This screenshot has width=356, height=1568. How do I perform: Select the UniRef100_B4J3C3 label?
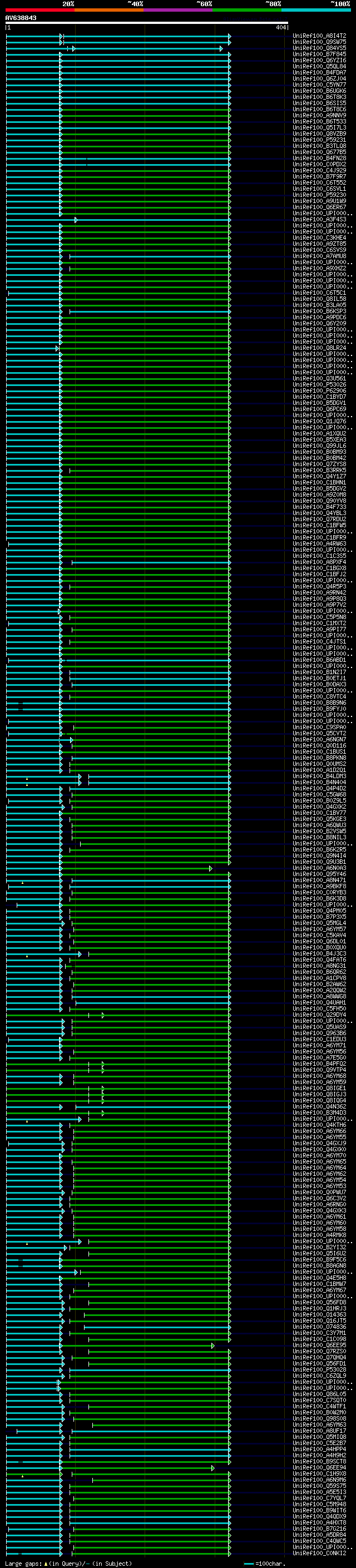[319, 954]
